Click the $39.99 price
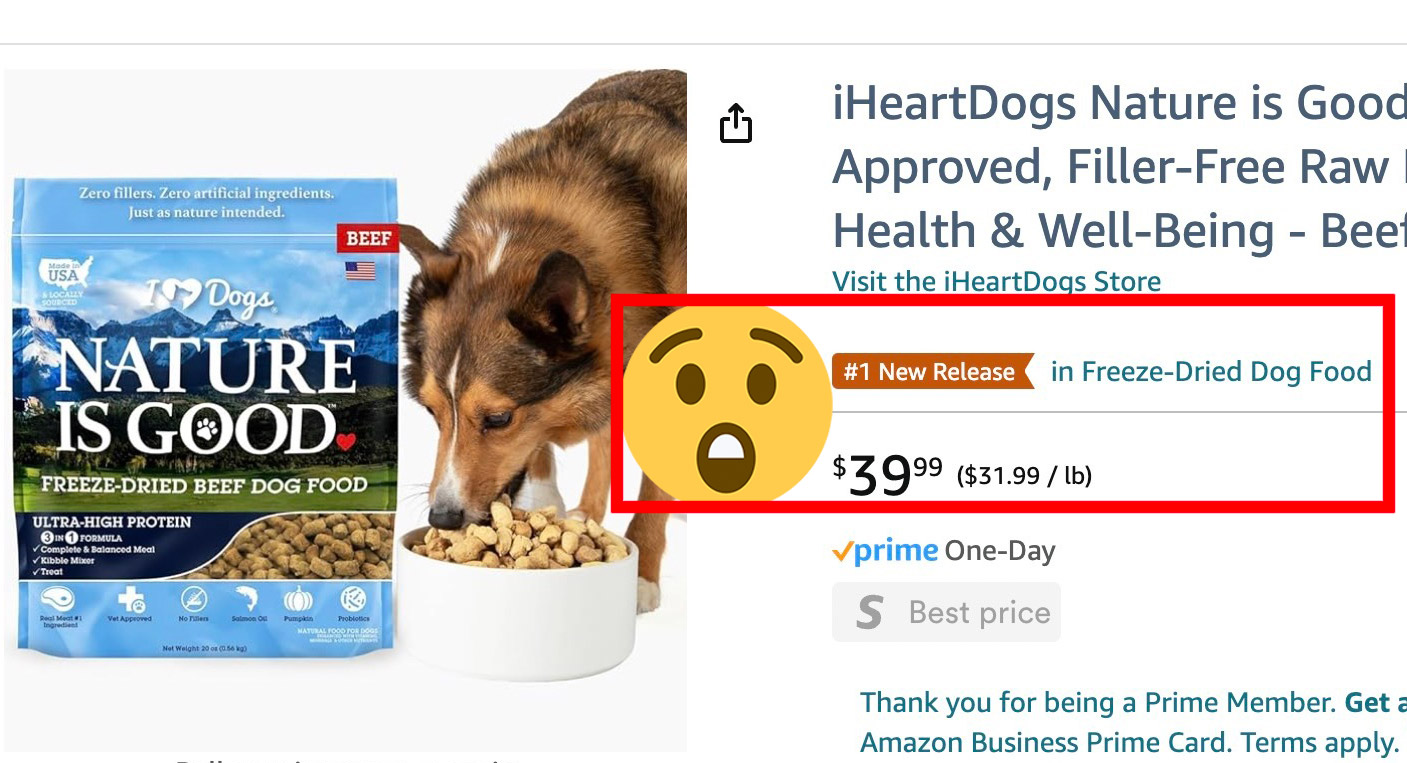Screen dimensions: 1407x763 tap(887, 474)
